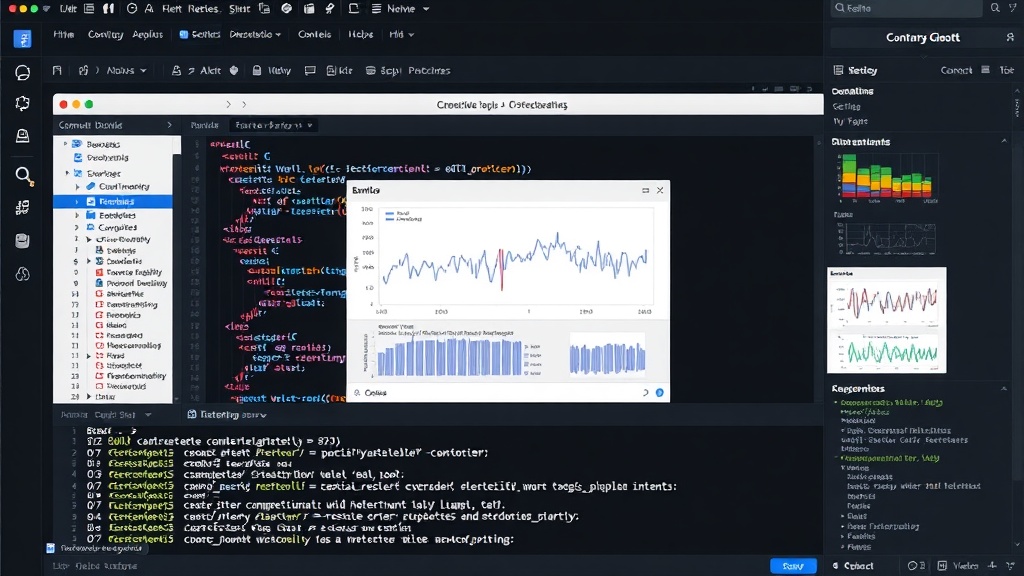Open the stacked bar chart thumbnail
1024x576 pixels.
[887, 177]
